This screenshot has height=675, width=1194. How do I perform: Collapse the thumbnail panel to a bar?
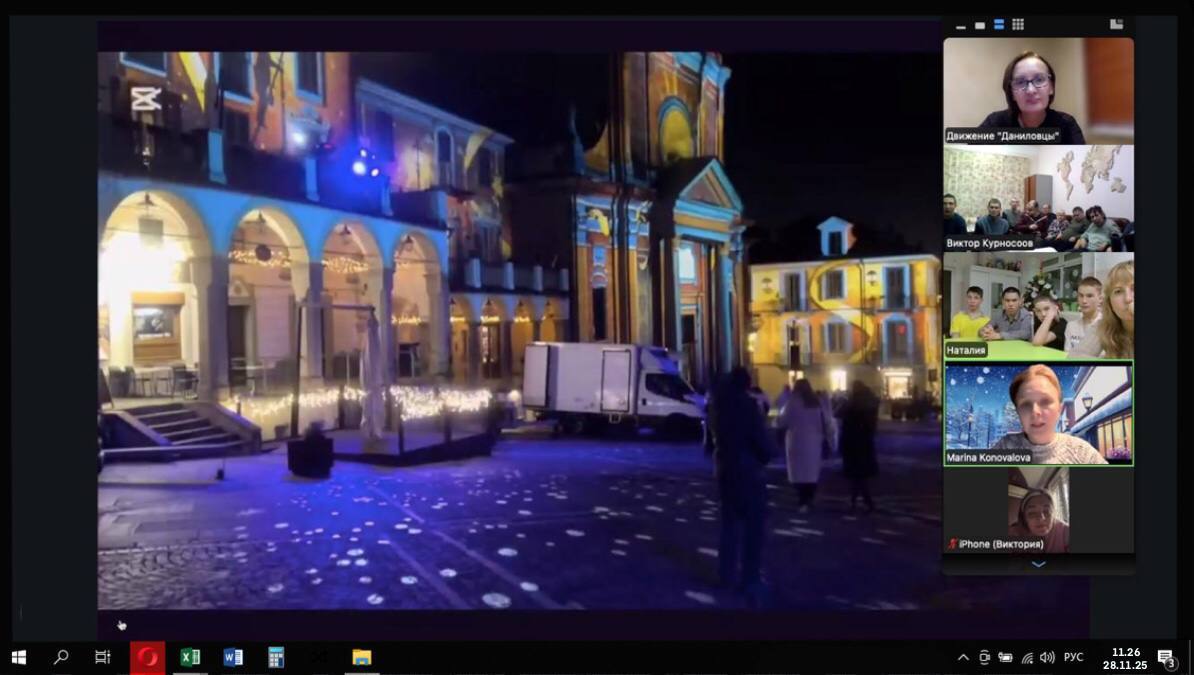[x=960, y=24]
